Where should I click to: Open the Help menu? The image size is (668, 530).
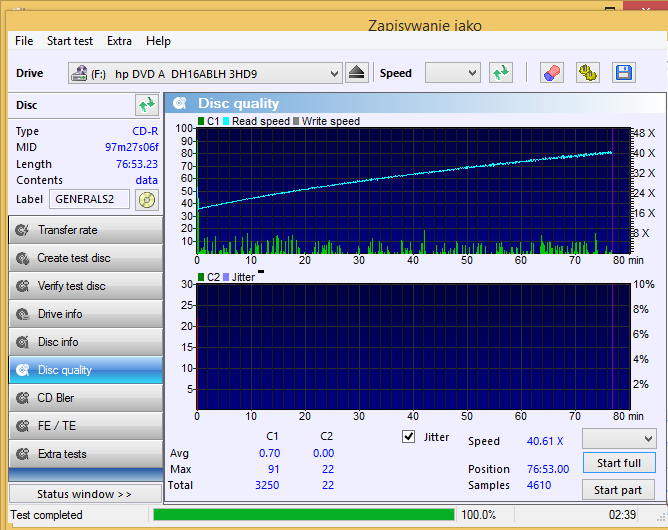point(158,41)
